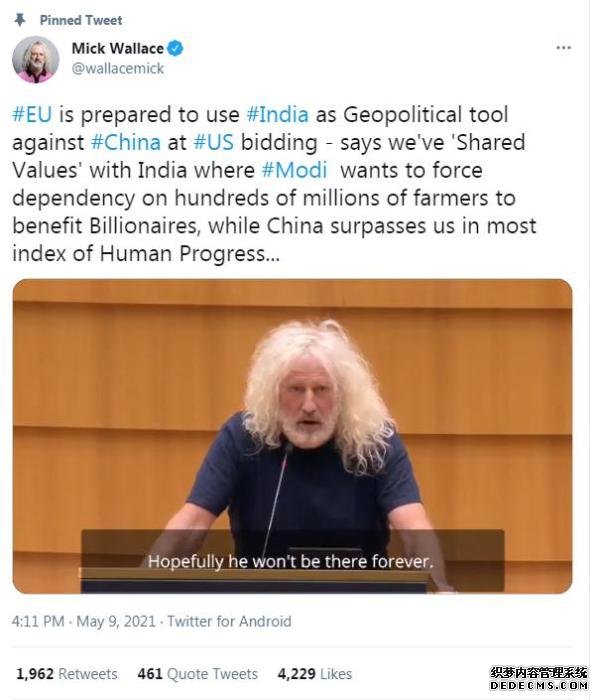Open the 4:11 PM May 9, 2021 timestamp
This screenshot has height=700, width=599.
[x=83, y=621]
